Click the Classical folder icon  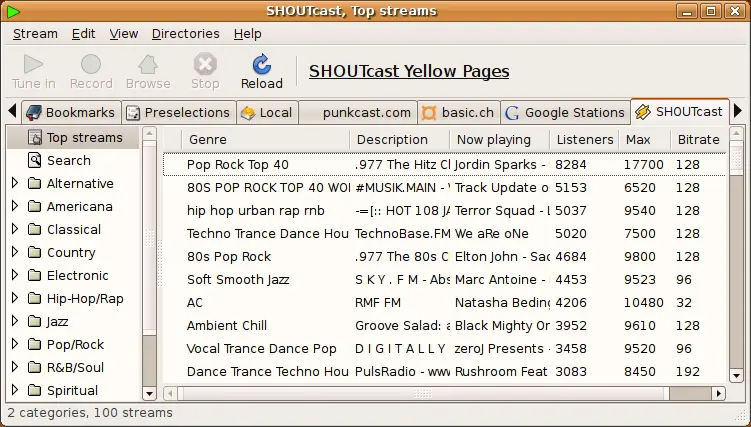point(34,229)
